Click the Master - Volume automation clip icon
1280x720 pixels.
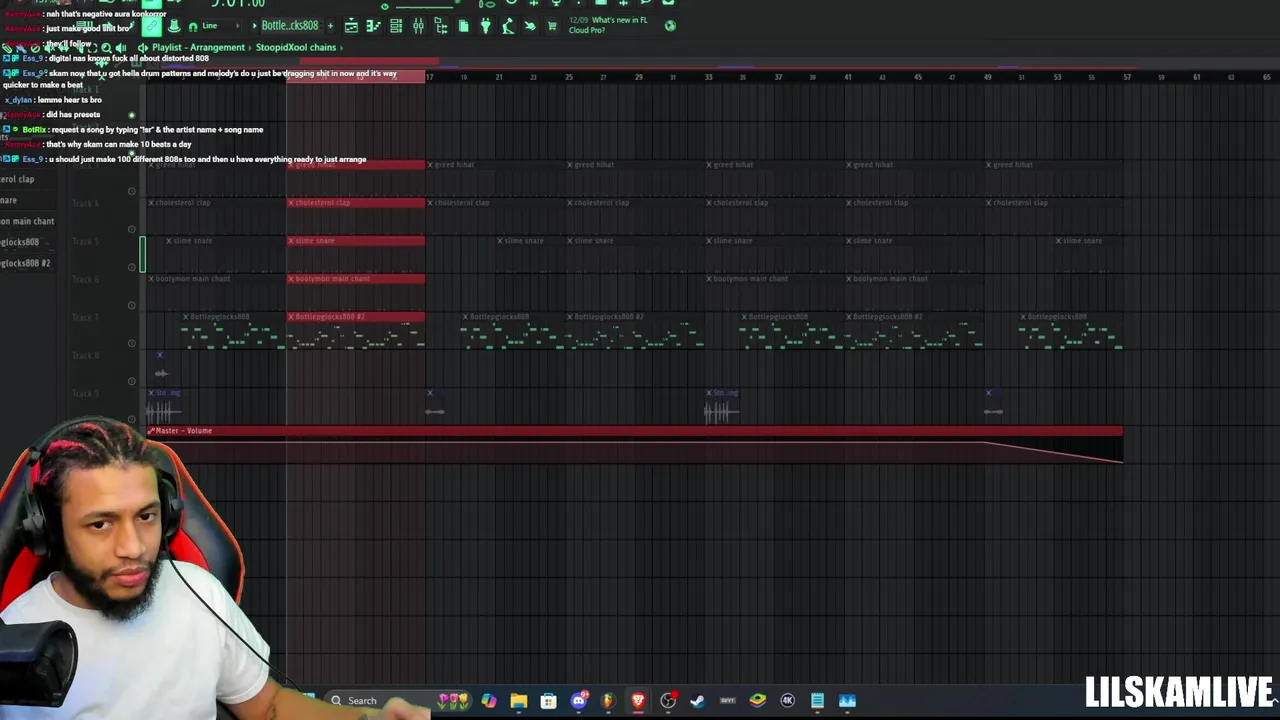(151, 430)
